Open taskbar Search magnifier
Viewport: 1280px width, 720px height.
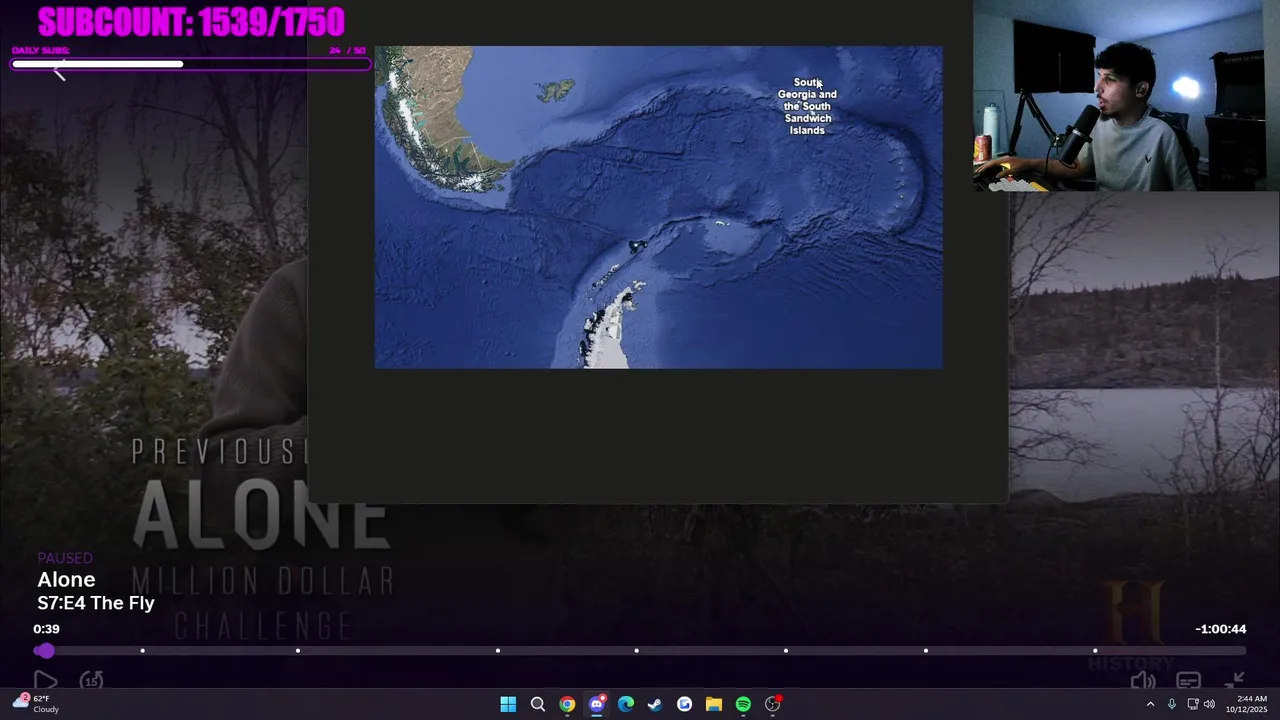coord(537,704)
